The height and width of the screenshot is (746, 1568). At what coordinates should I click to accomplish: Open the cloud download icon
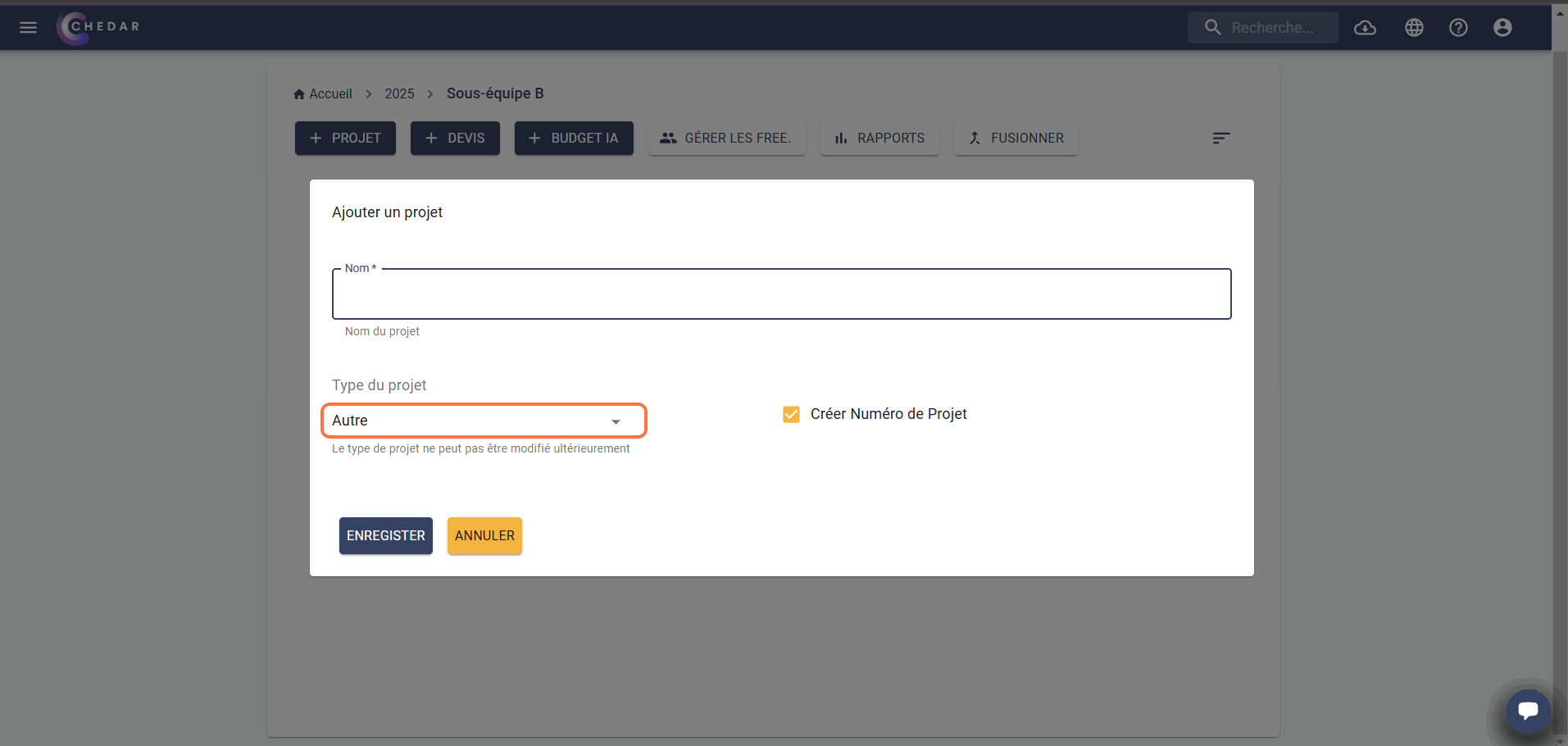pos(1365,27)
